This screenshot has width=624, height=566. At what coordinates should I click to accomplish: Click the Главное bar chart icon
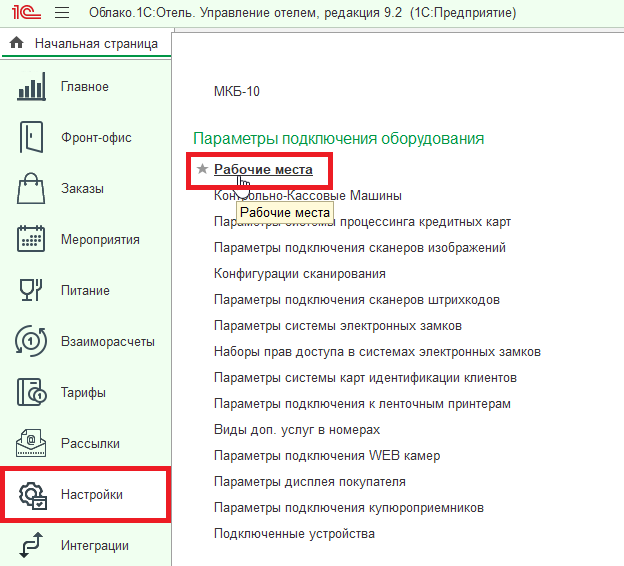coord(31,86)
